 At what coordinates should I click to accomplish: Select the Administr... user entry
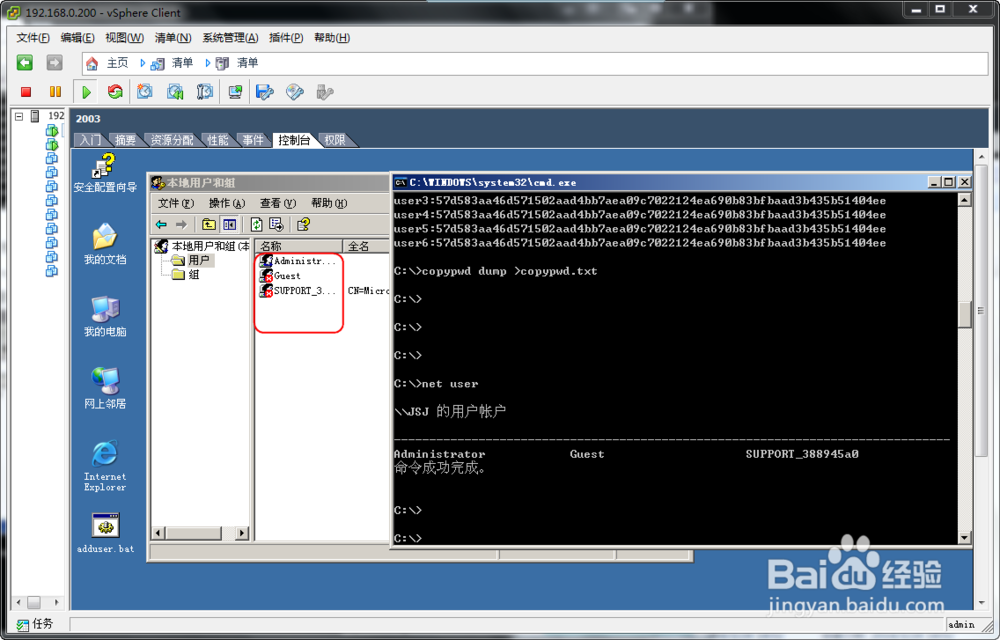tap(298, 261)
